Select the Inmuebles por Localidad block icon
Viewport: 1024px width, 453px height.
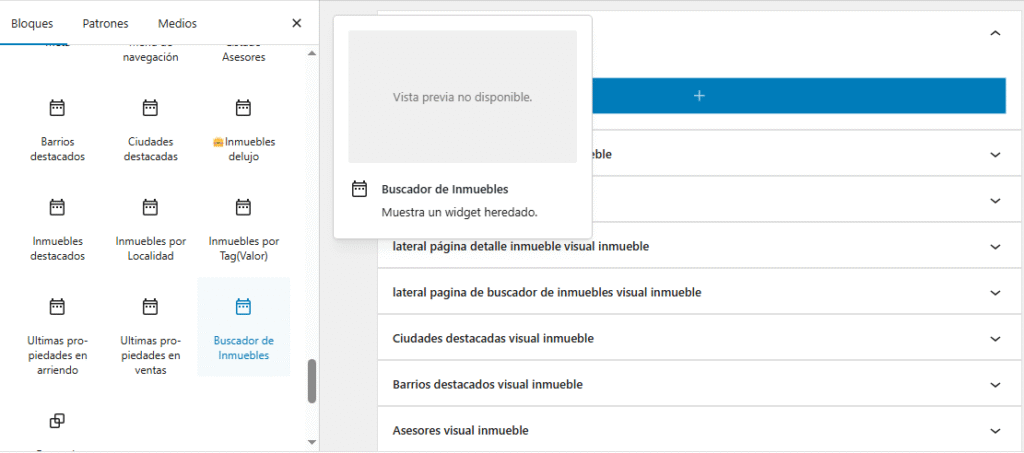[150, 207]
